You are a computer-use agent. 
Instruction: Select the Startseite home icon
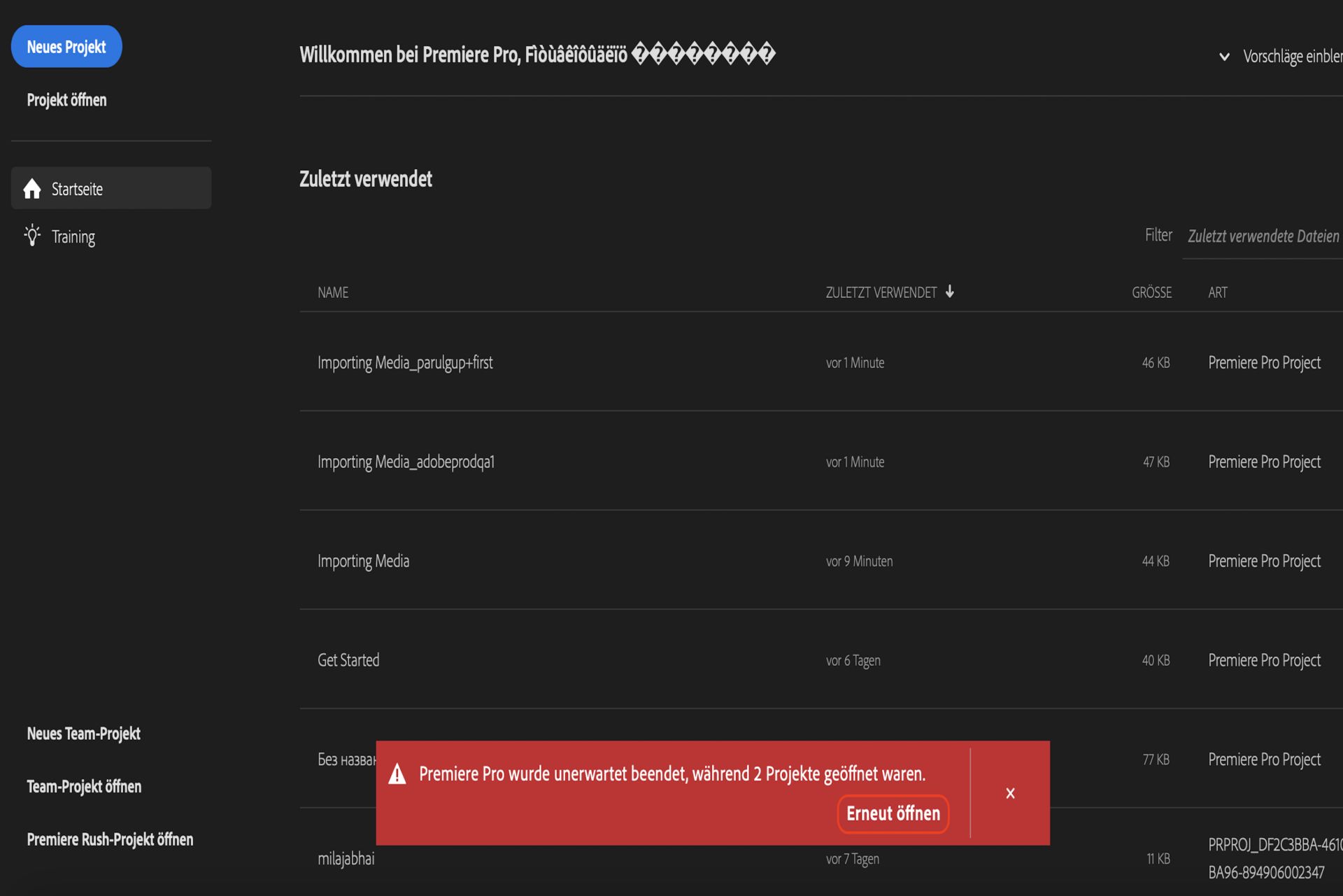[x=31, y=188]
